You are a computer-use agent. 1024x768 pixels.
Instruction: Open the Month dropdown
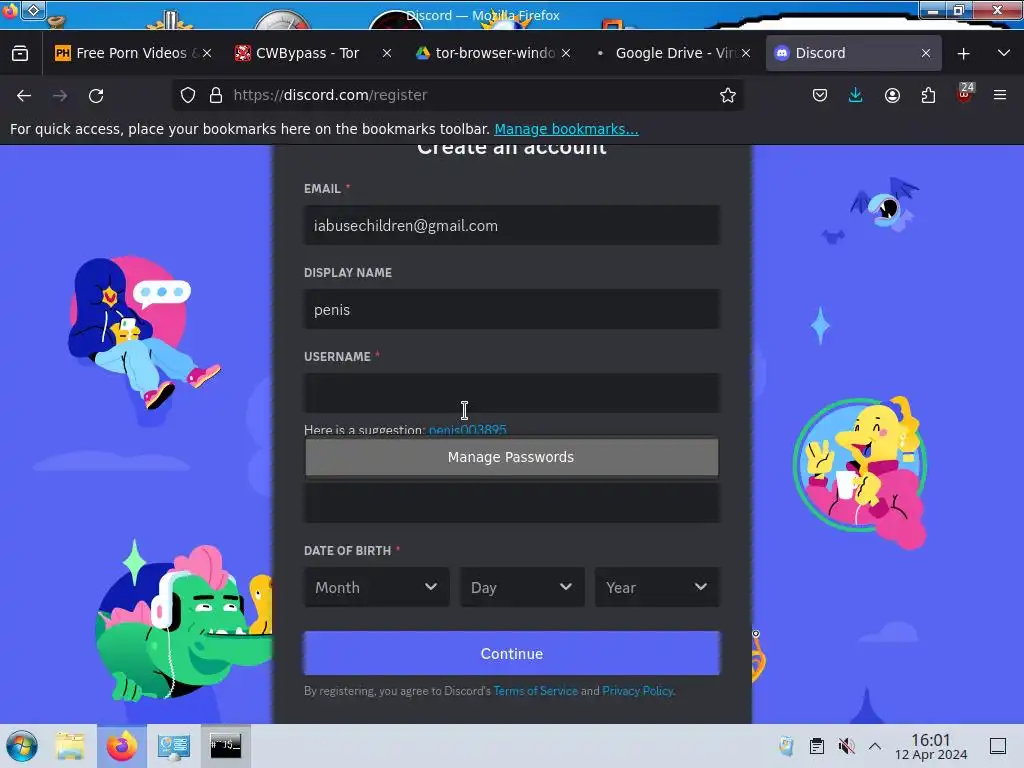376,587
